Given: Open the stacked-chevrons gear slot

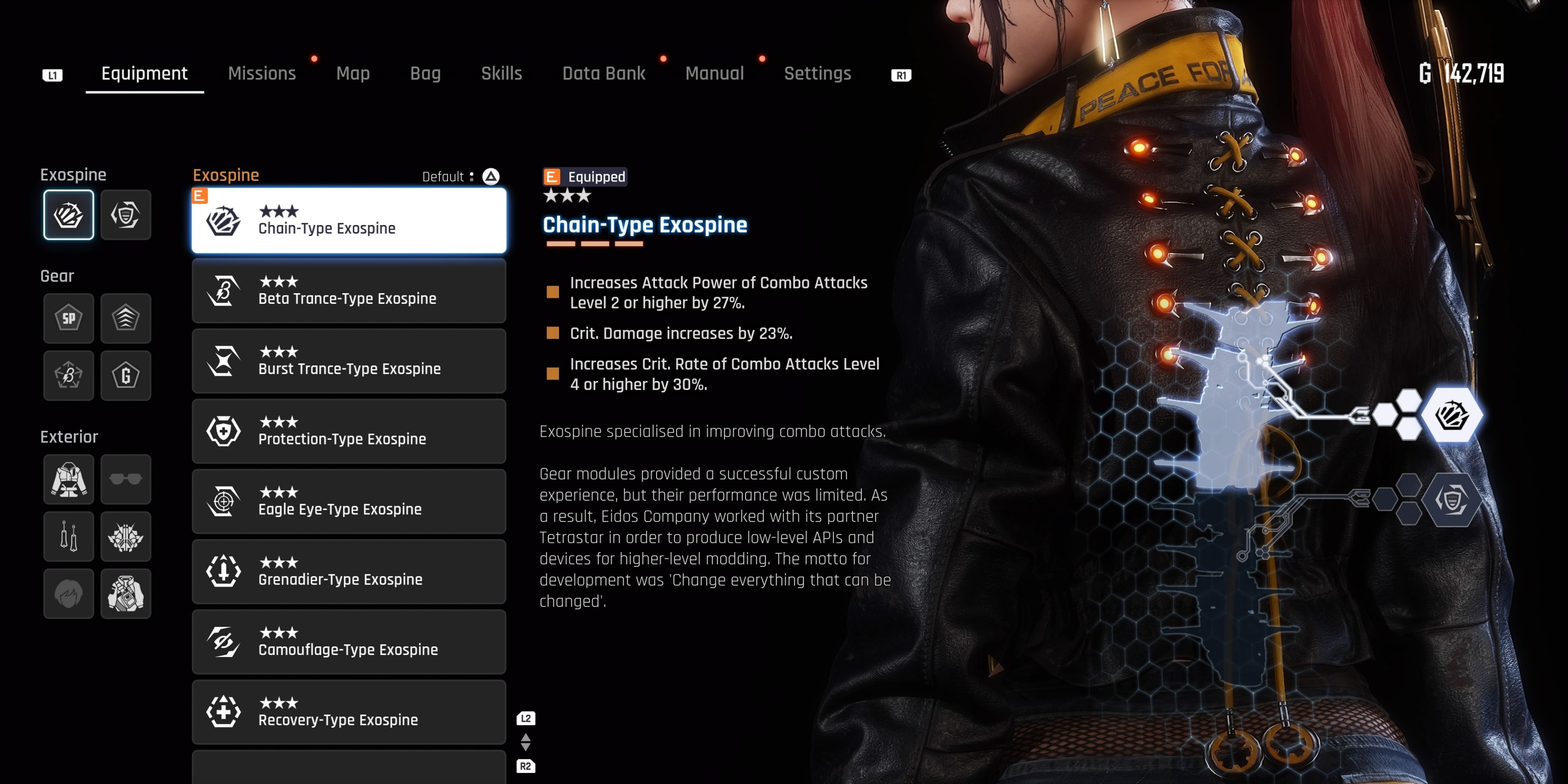Looking at the screenshot, I should pos(125,318).
